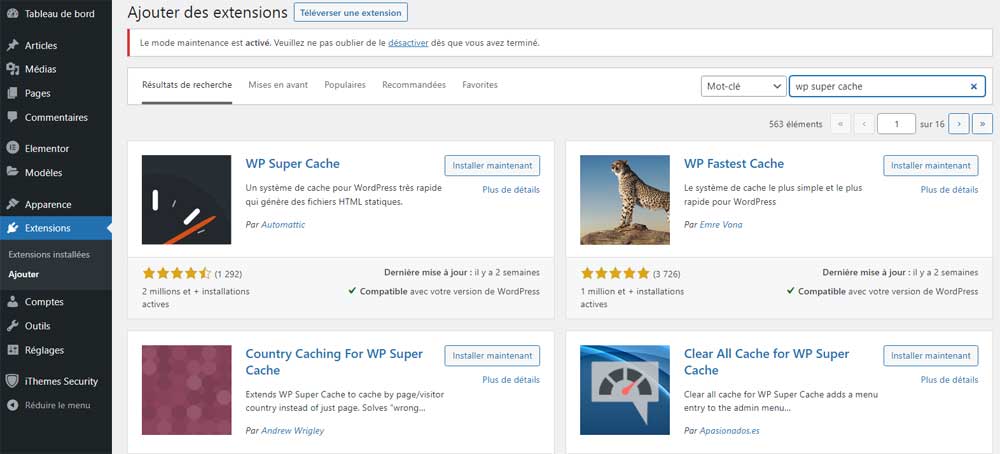
Task: View Plus de détails for Country Caching
Action: [x=511, y=379]
